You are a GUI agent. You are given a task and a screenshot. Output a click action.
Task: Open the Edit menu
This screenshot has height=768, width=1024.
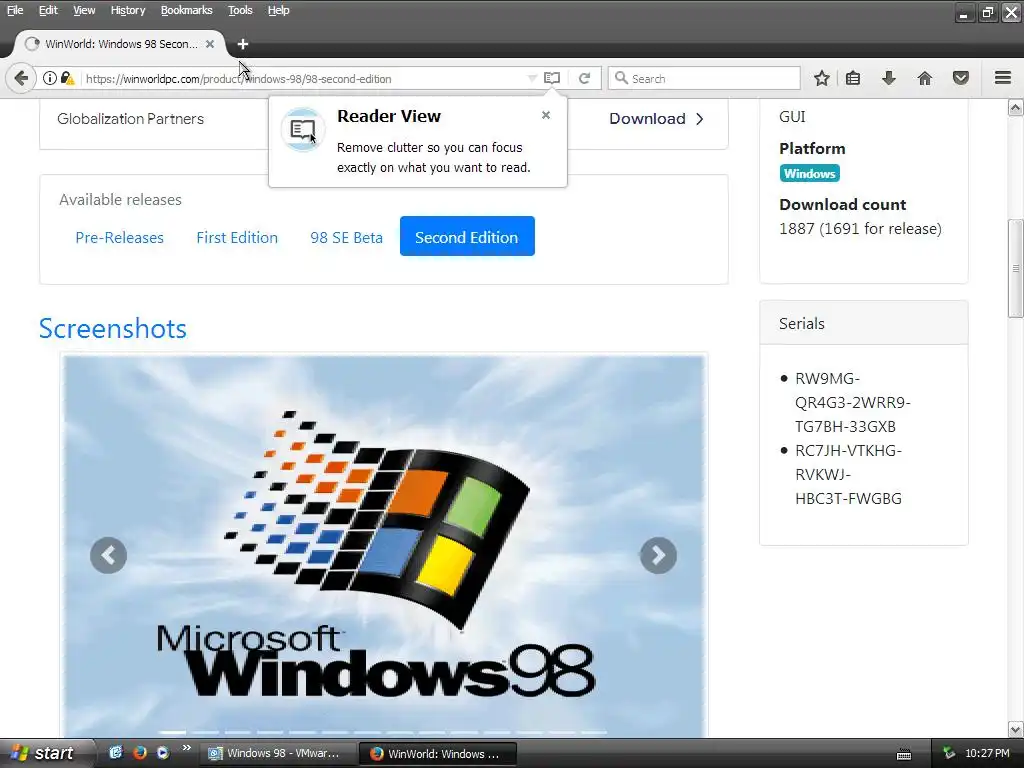tap(48, 10)
